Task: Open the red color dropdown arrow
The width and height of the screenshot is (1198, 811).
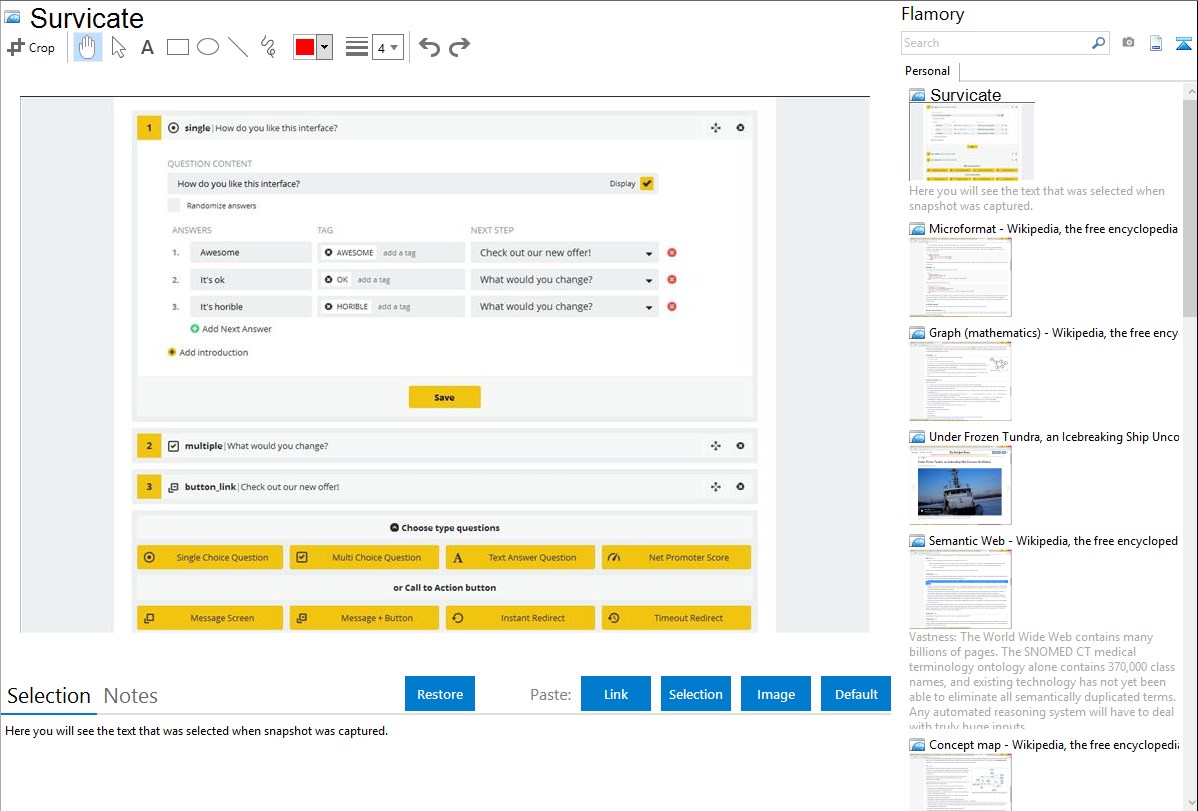Action: click(x=324, y=47)
